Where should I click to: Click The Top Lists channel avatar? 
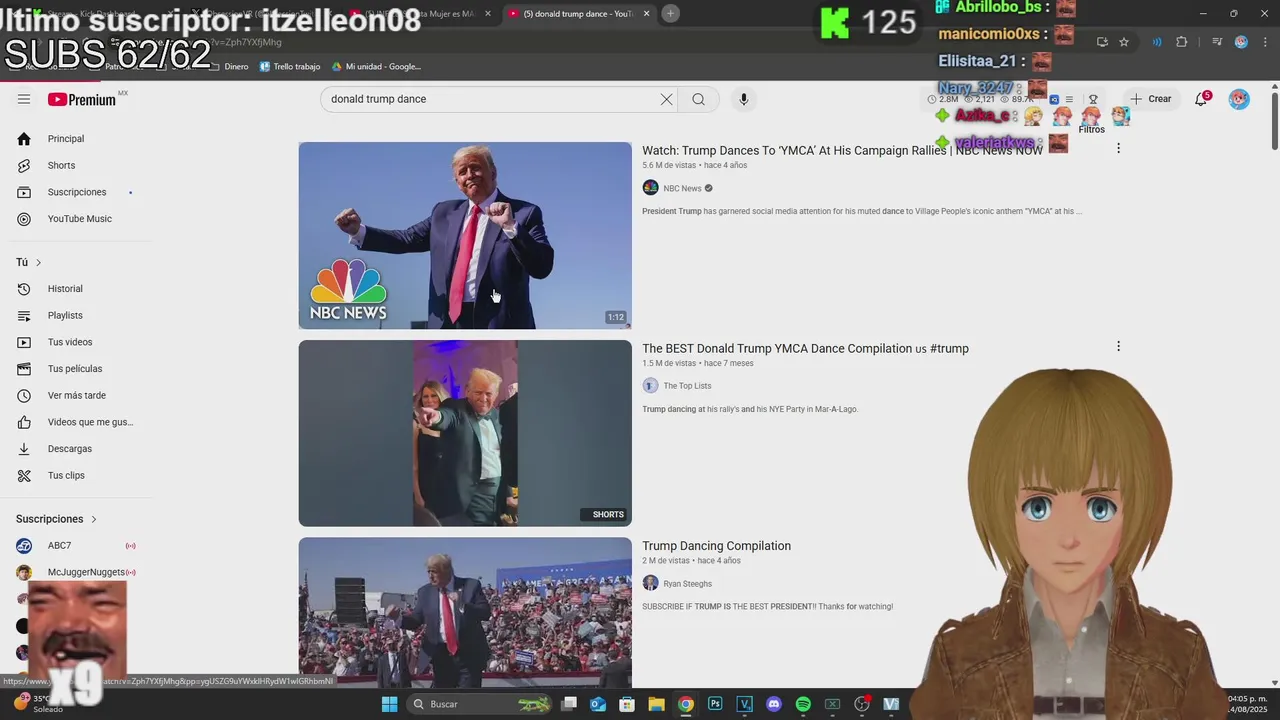pyautogui.click(x=650, y=386)
